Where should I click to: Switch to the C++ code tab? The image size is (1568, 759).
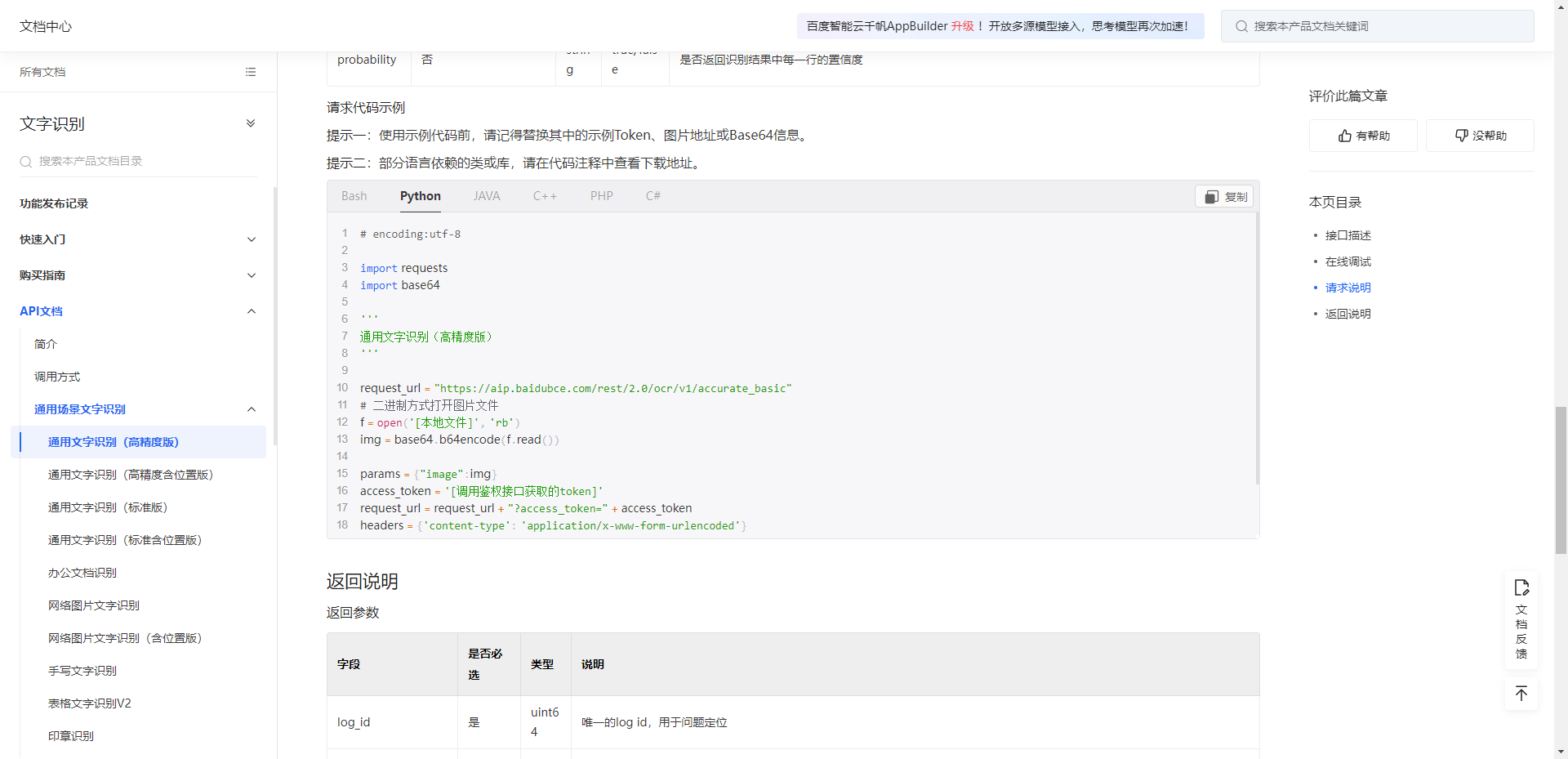pos(545,196)
